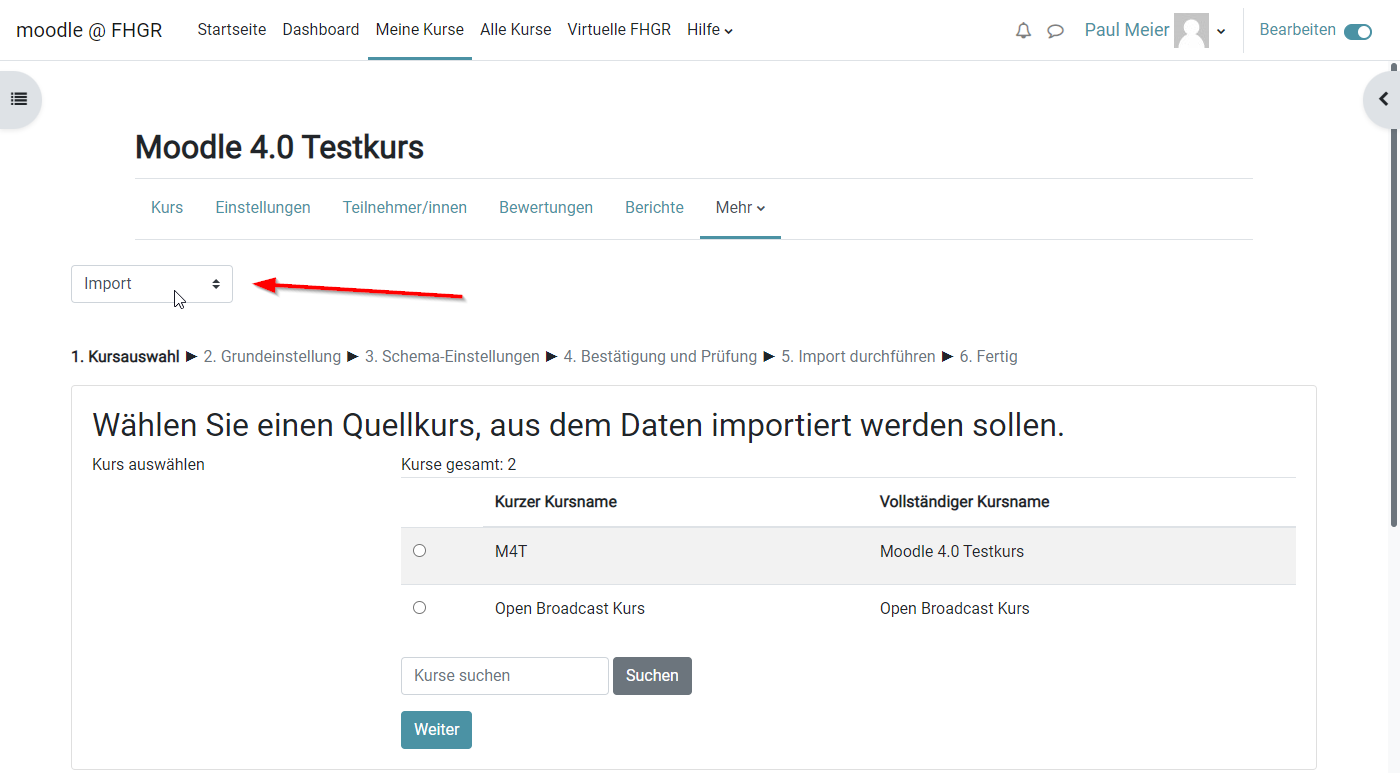Select the Open Broadcast Kurs radio button
This screenshot has width=1400, height=773.
[x=419, y=607]
